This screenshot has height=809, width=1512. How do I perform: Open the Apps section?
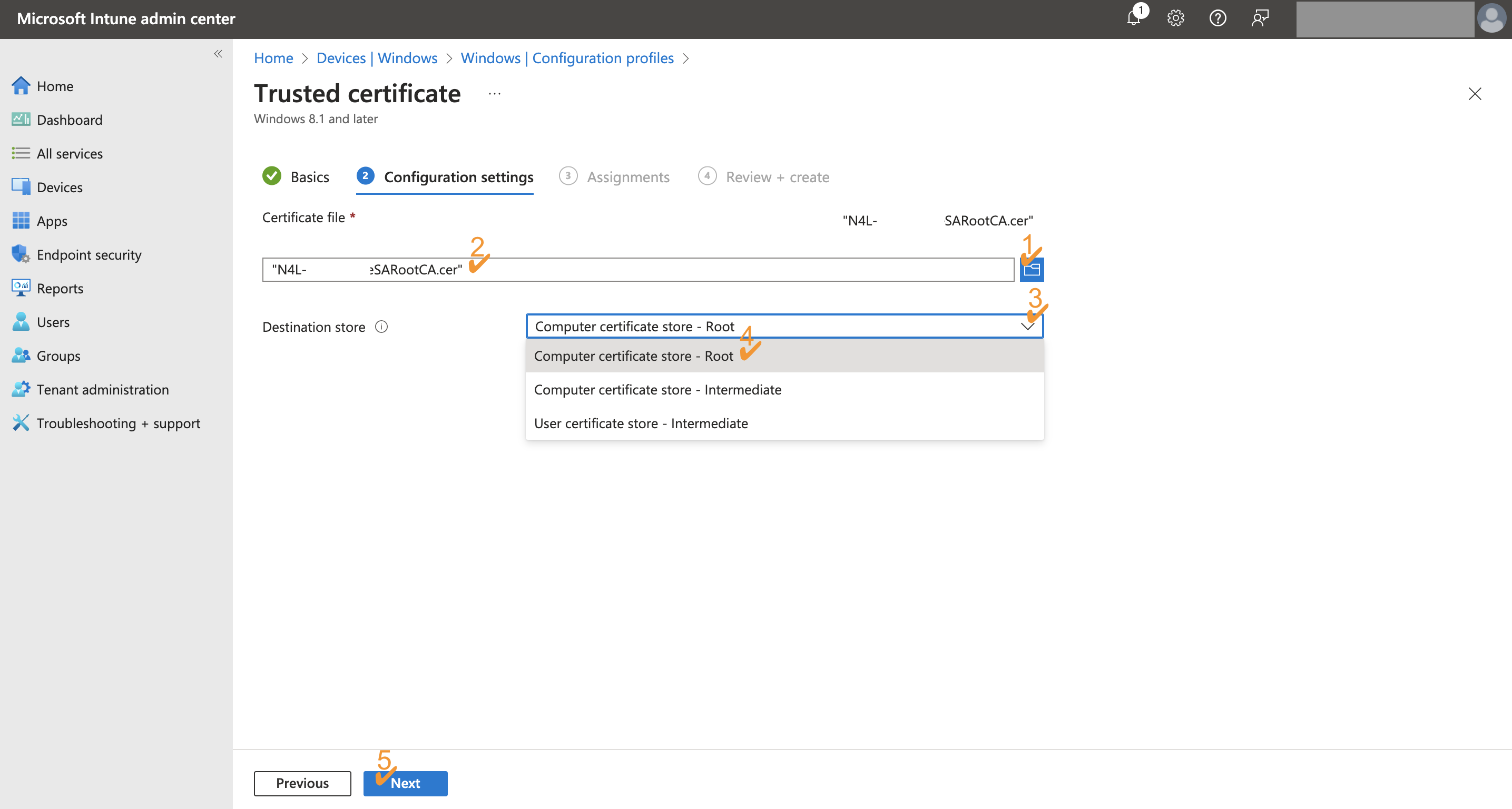[52, 221]
